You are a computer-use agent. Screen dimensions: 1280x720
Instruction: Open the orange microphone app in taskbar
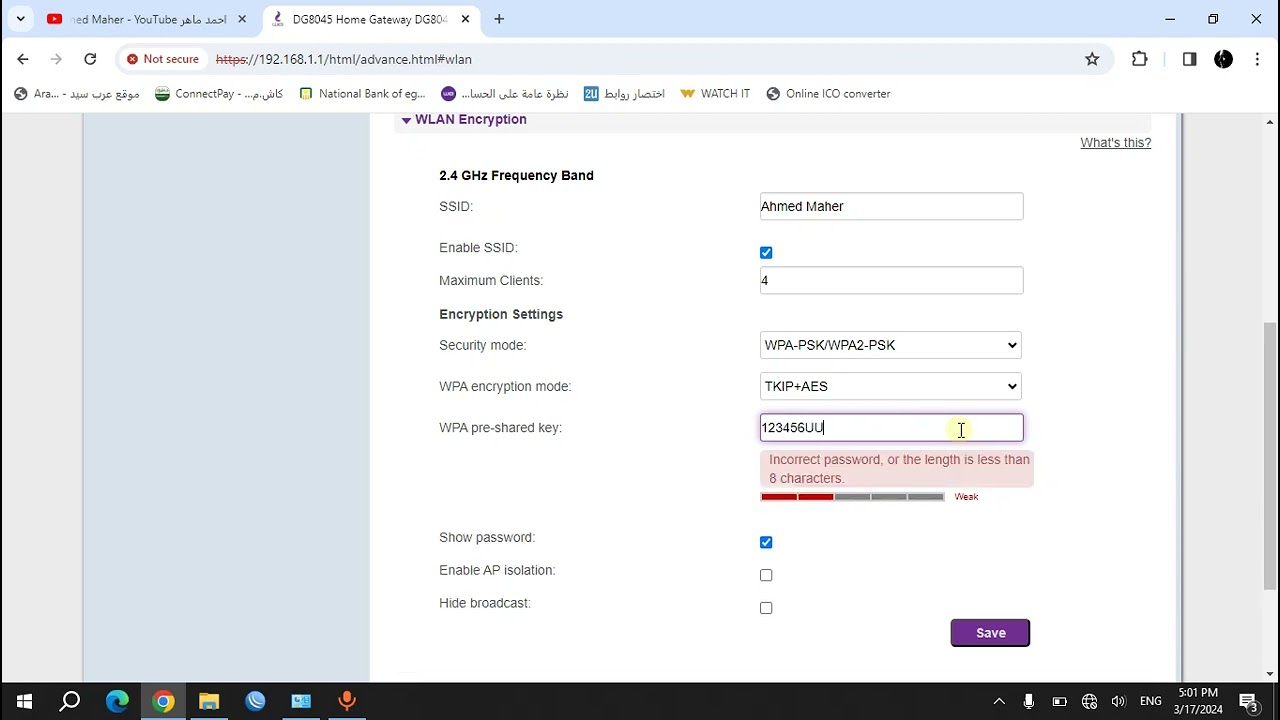347,701
